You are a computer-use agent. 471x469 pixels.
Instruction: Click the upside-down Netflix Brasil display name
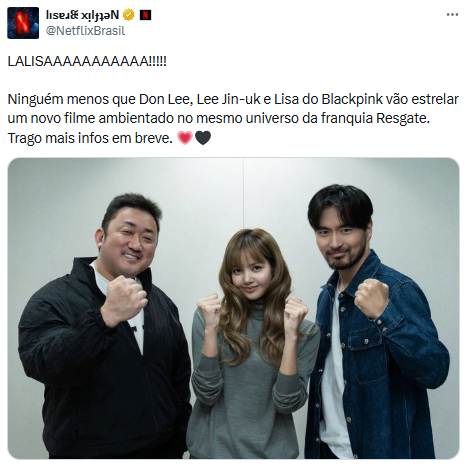pyautogui.click(x=82, y=15)
